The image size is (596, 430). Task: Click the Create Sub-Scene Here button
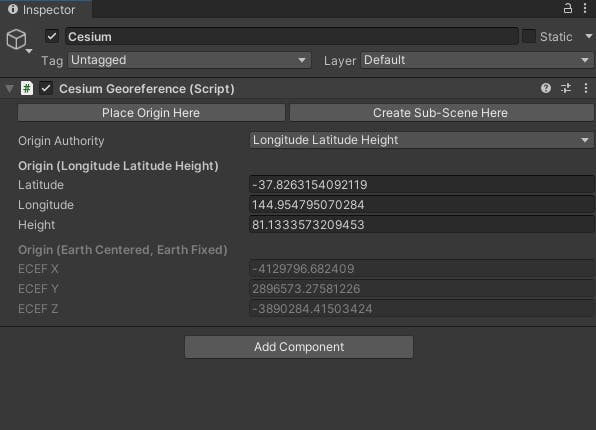pos(441,113)
